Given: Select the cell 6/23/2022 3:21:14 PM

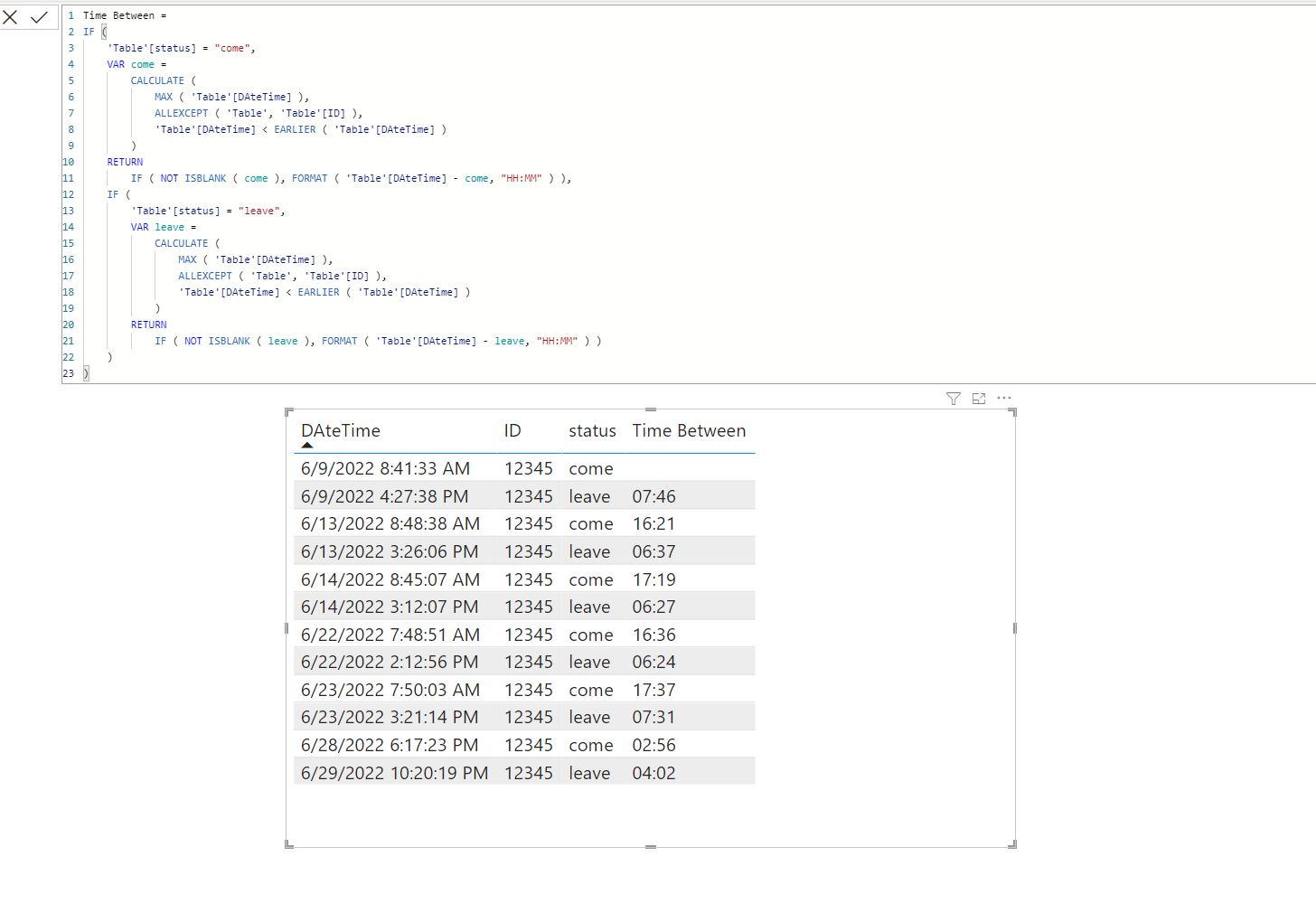Looking at the screenshot, I should pos(390,717).
